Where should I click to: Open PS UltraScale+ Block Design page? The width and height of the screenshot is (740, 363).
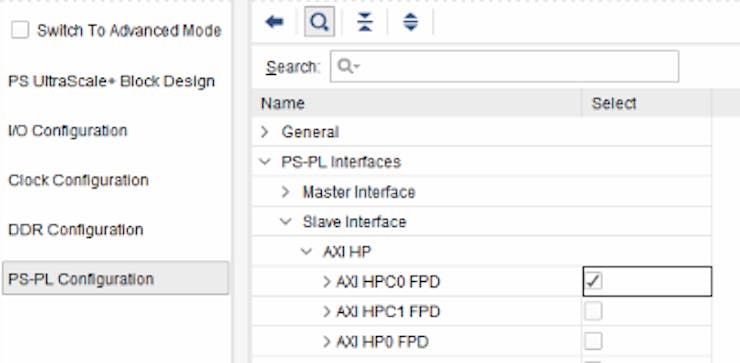112,82
